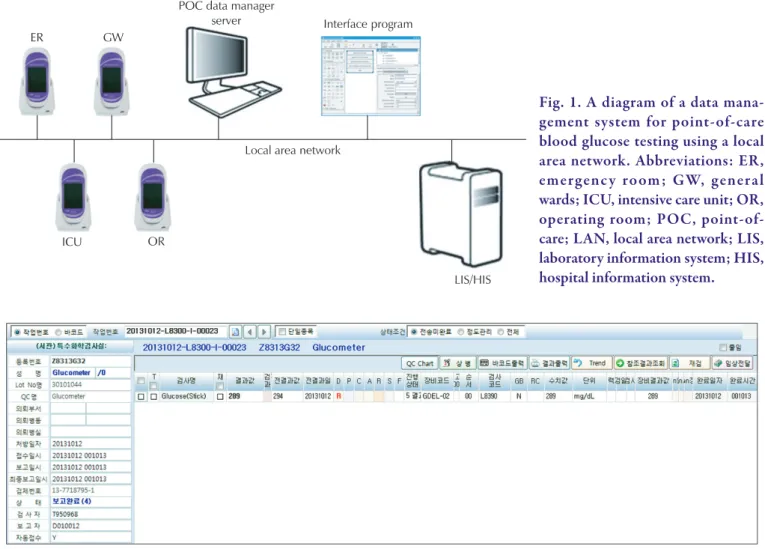Select the 작업번호 radio button
The image size is (765, 549).
[17, 332]
